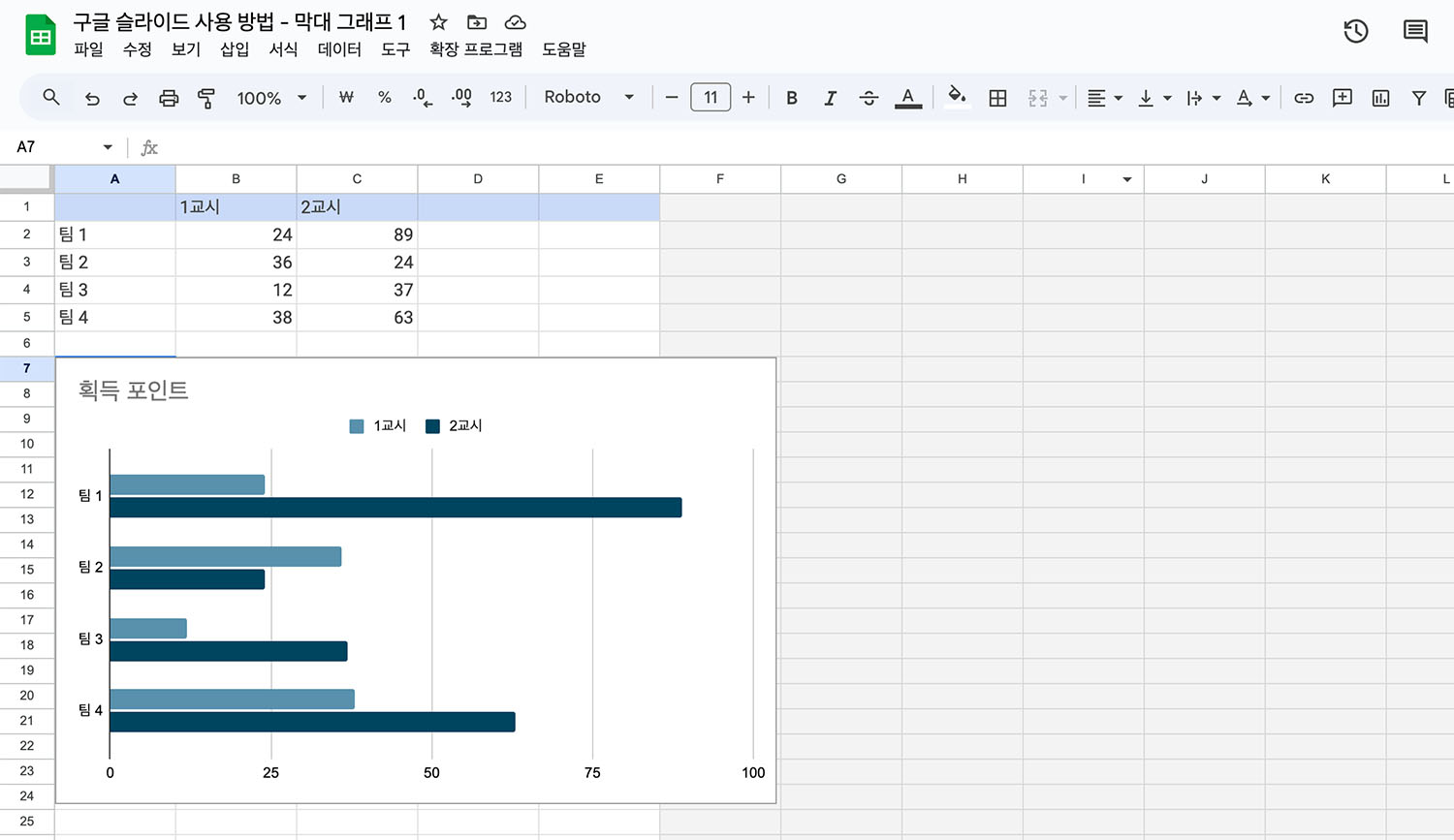1454x840 pixels.
Task: Toggle italic formatting
Action: point(830,98)
